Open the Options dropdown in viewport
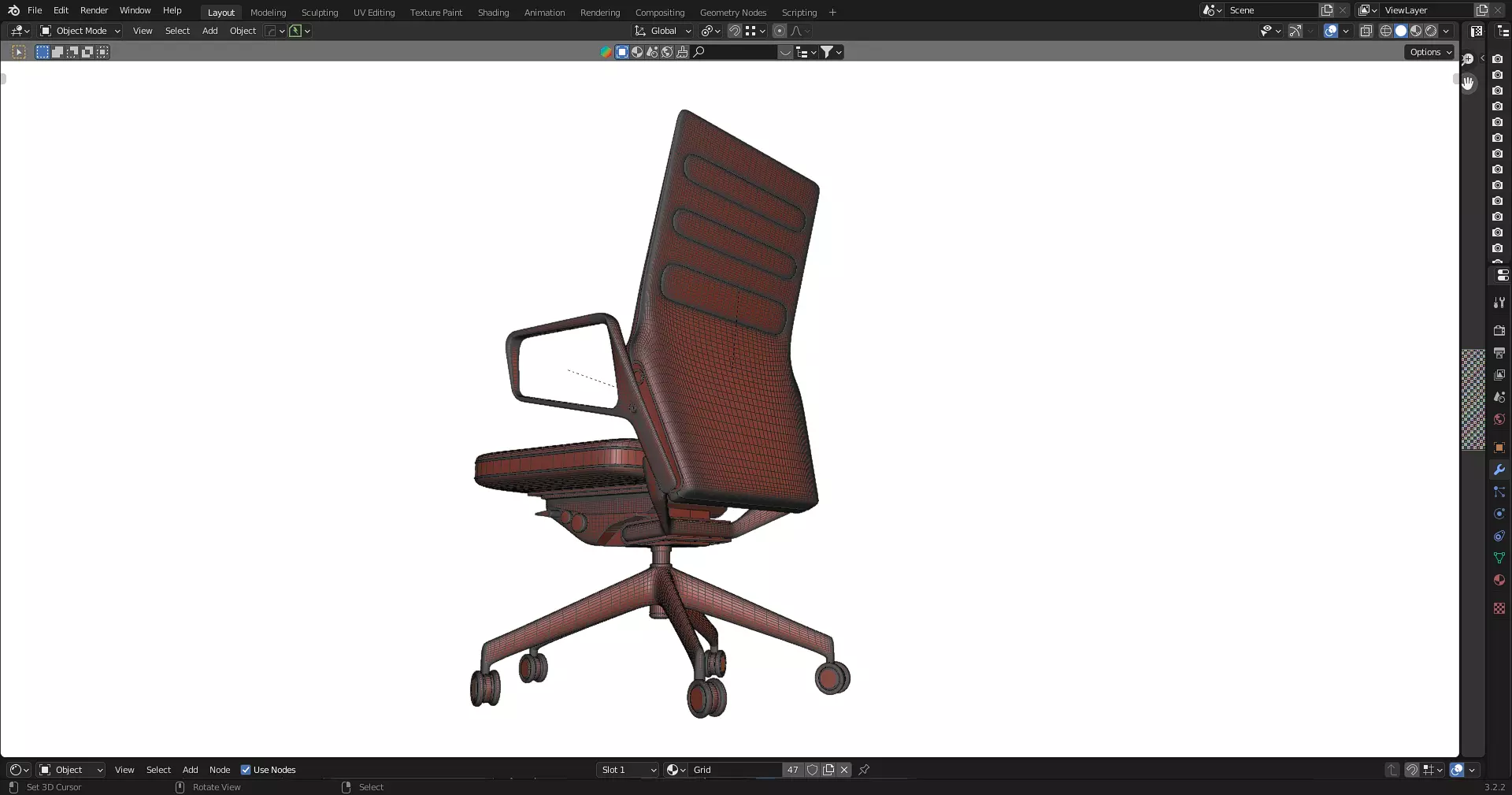 [x=1430, y=52]
